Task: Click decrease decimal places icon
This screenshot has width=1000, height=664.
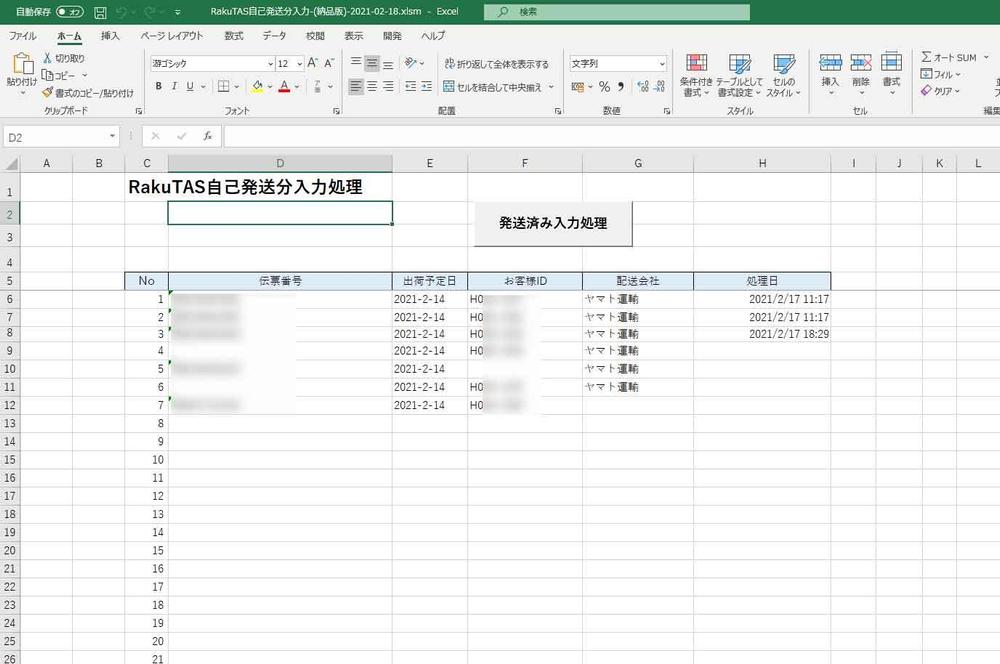Action: 659,87
